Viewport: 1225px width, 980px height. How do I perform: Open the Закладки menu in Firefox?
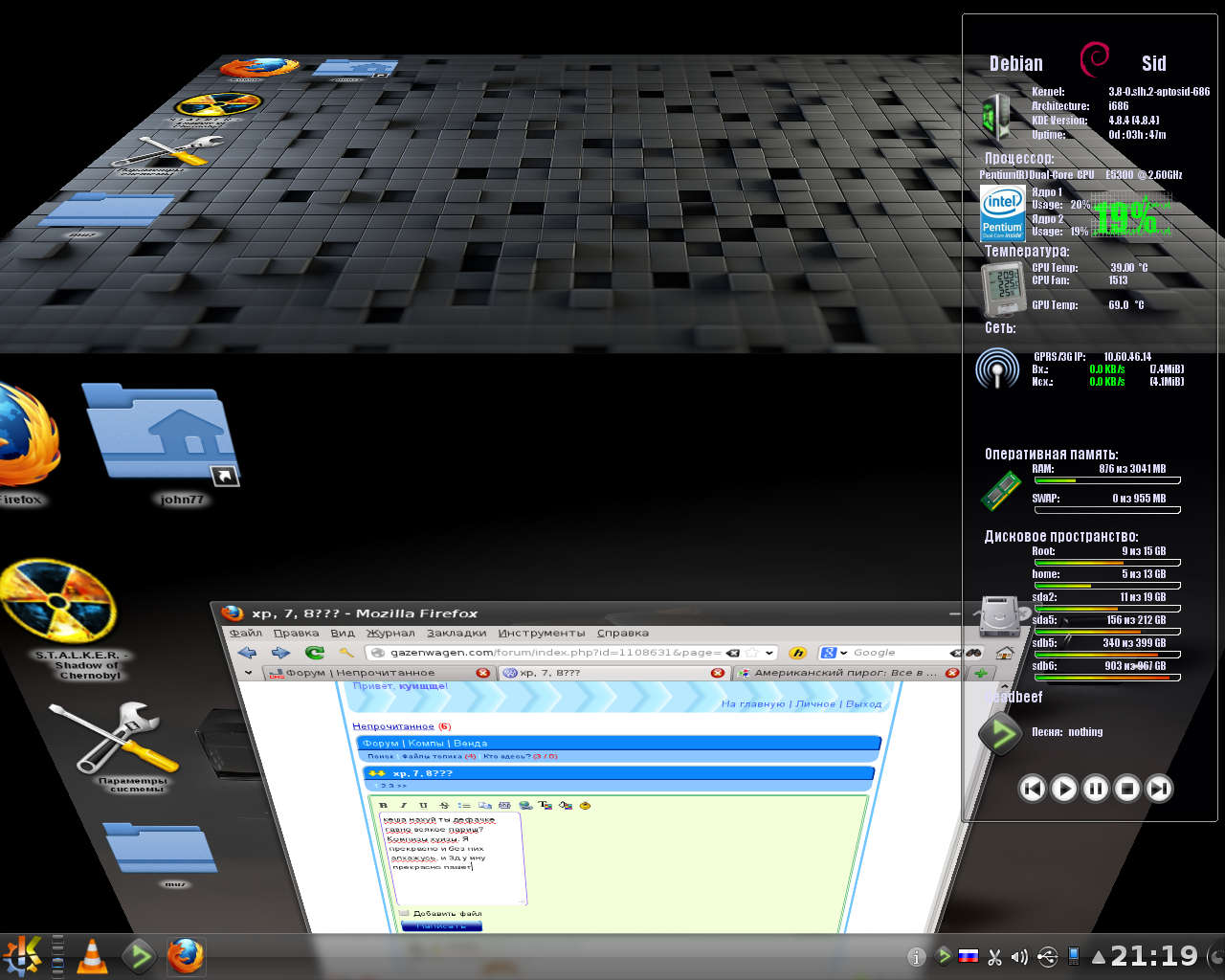tap(456, 633)
